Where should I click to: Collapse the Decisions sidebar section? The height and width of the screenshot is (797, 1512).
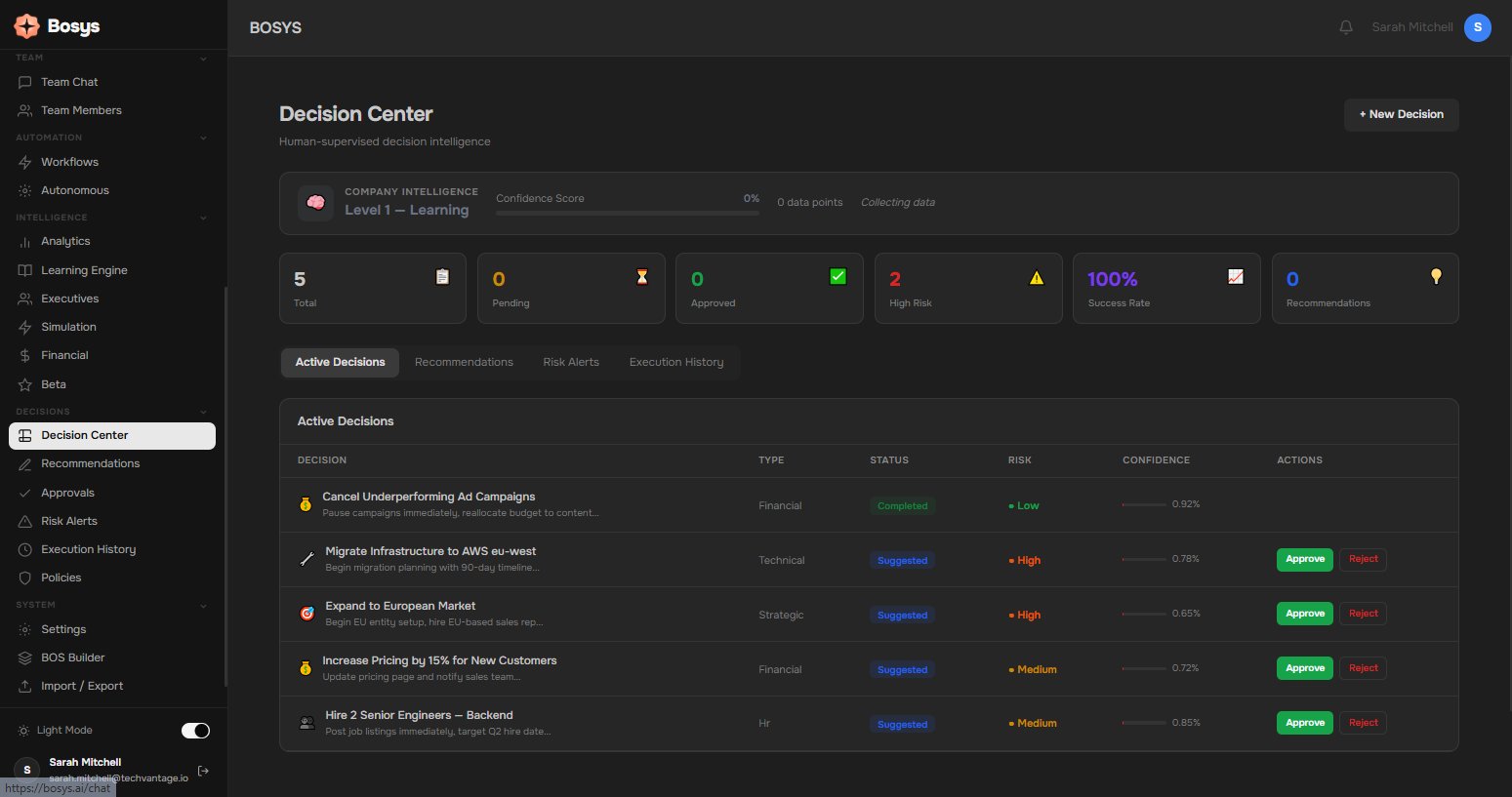coord(203,412)
